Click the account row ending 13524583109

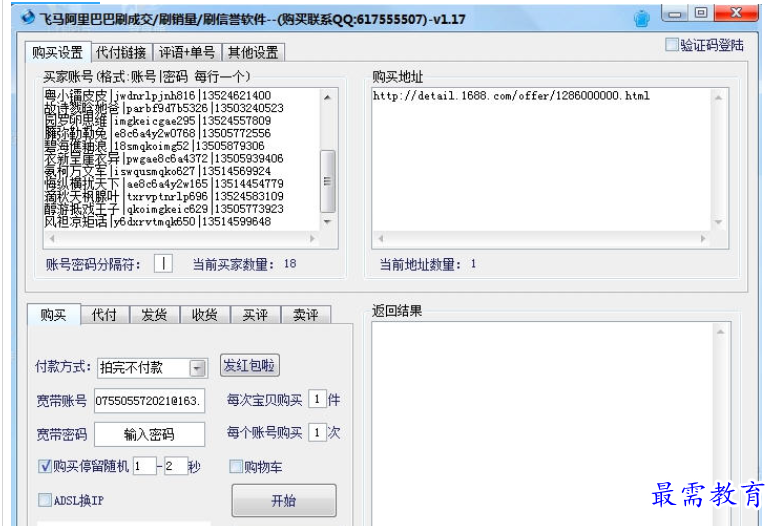click(164, 197)
